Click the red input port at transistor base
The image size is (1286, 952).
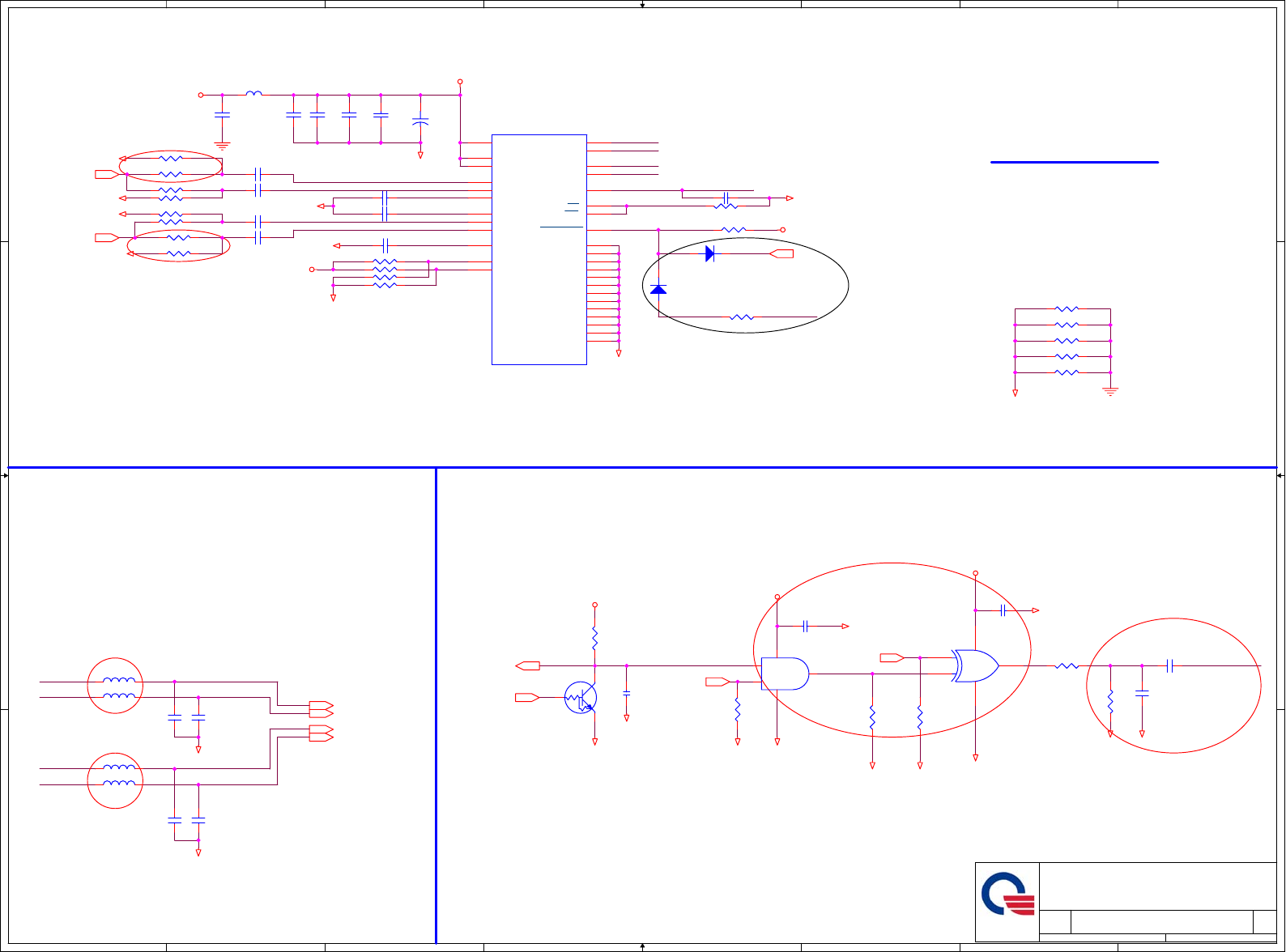[527, 697]
